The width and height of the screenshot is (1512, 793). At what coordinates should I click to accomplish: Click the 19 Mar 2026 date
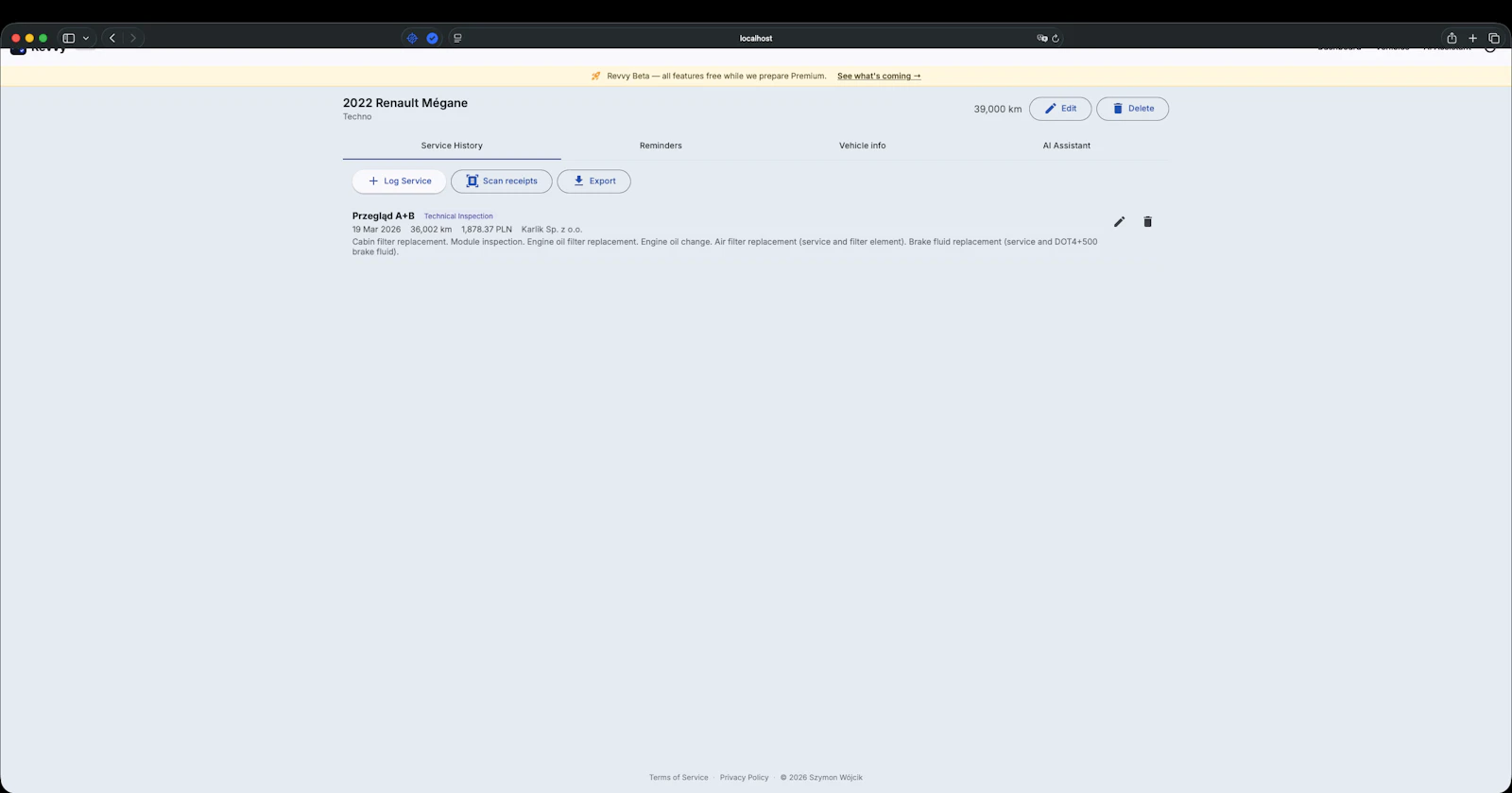coord(376,230)
